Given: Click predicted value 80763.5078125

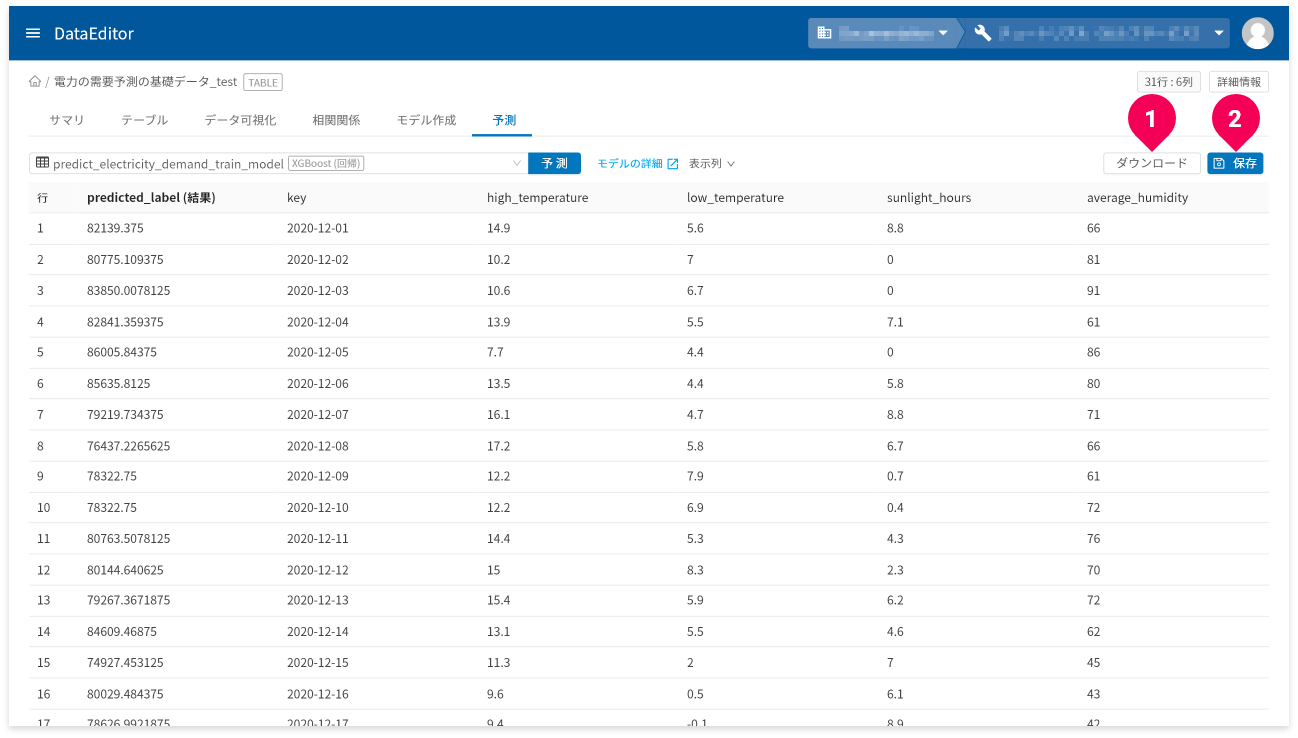Looking at the screenshot, I should 128,538.
